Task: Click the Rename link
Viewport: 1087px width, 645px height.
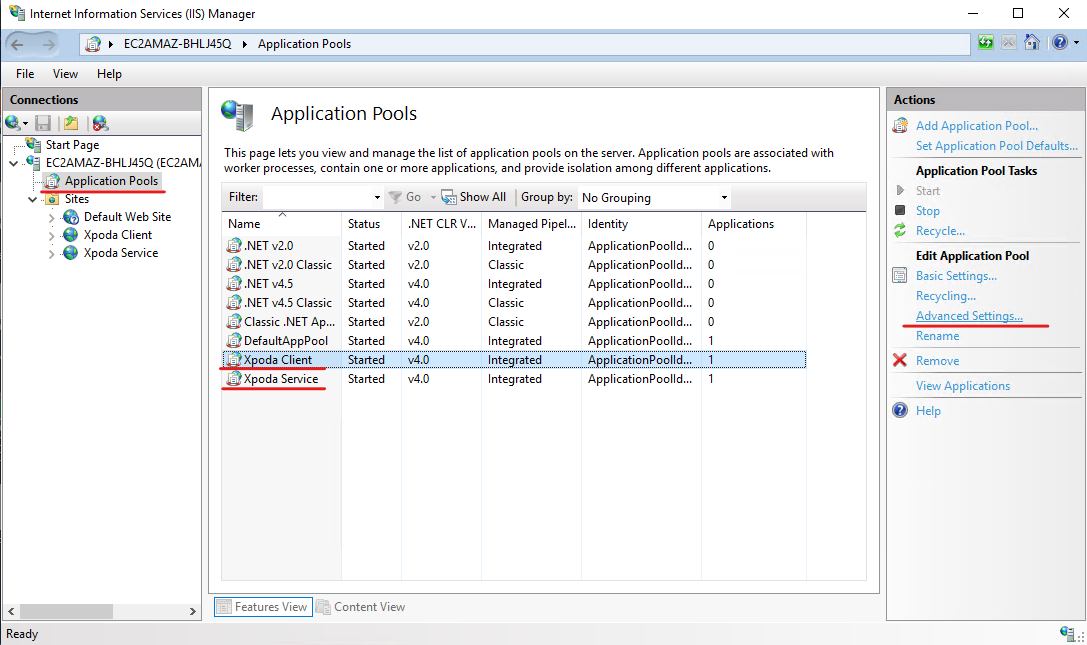Action: pyautogui.click(x=937, y=336)
